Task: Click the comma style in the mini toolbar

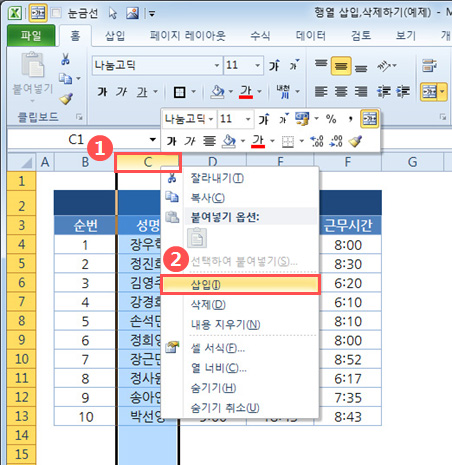Action: [x=350, y=119]
